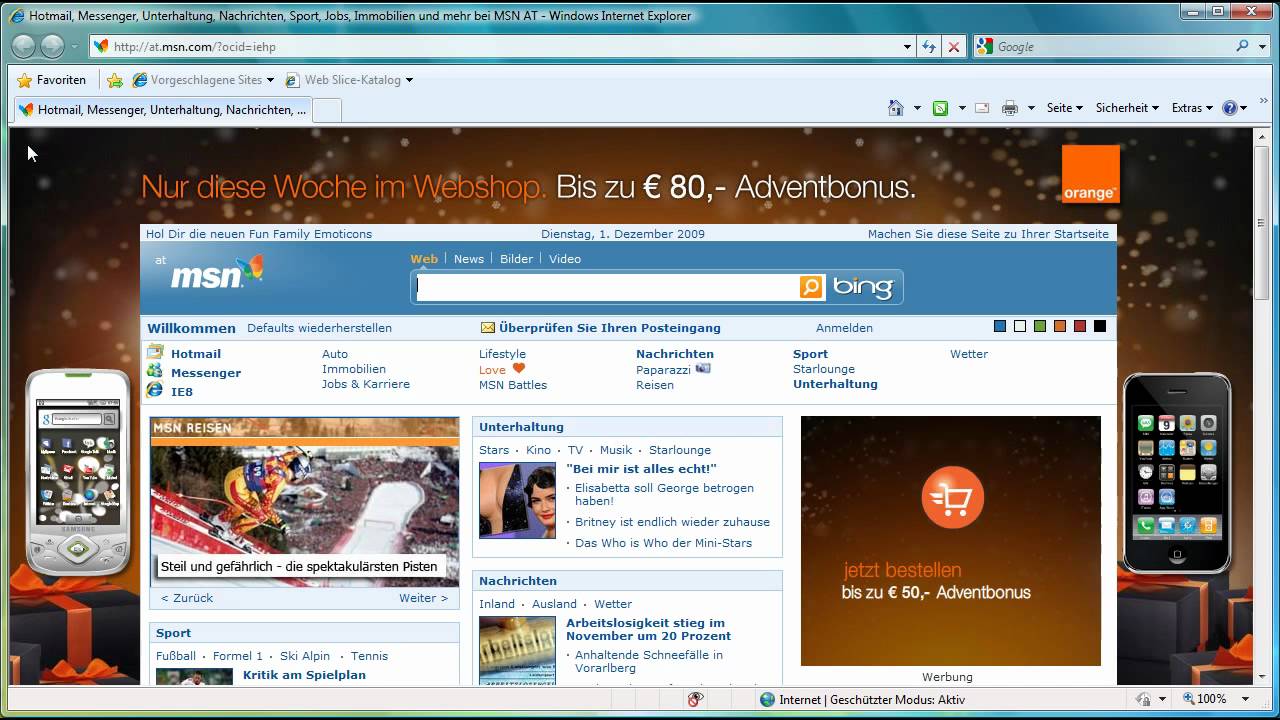Open the Seite menu
This screenshot has width=1280, height=720.
(1064, 108)
